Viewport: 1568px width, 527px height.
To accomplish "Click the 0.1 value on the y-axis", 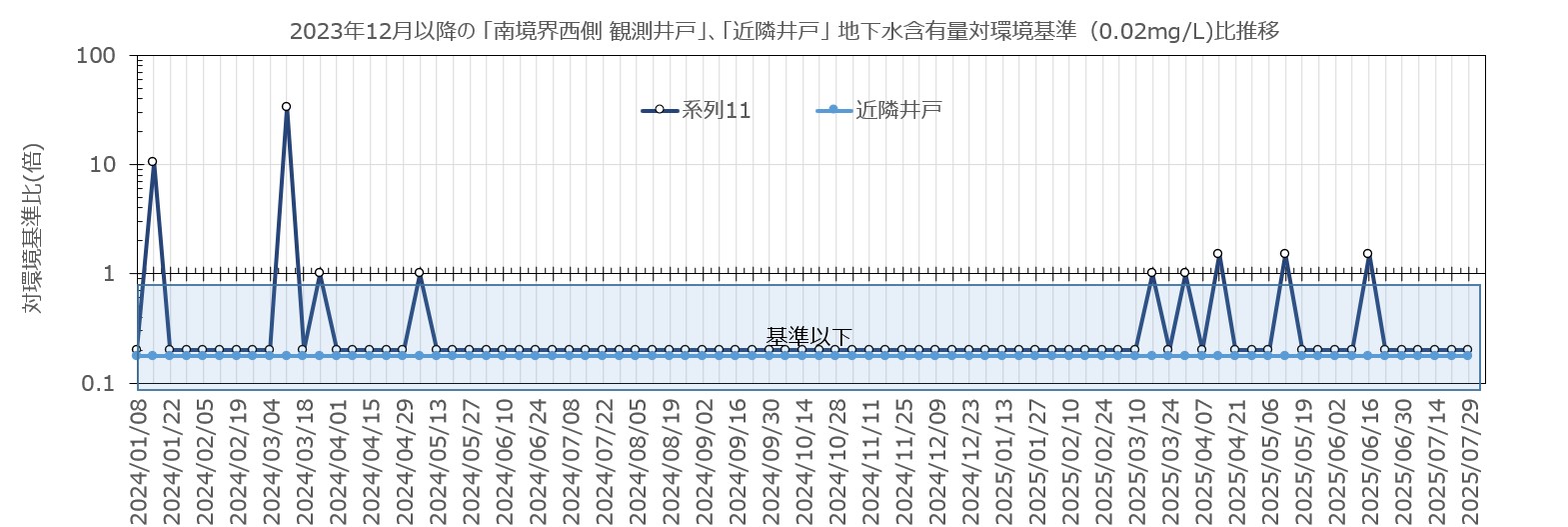I will (x=97, y=384).
